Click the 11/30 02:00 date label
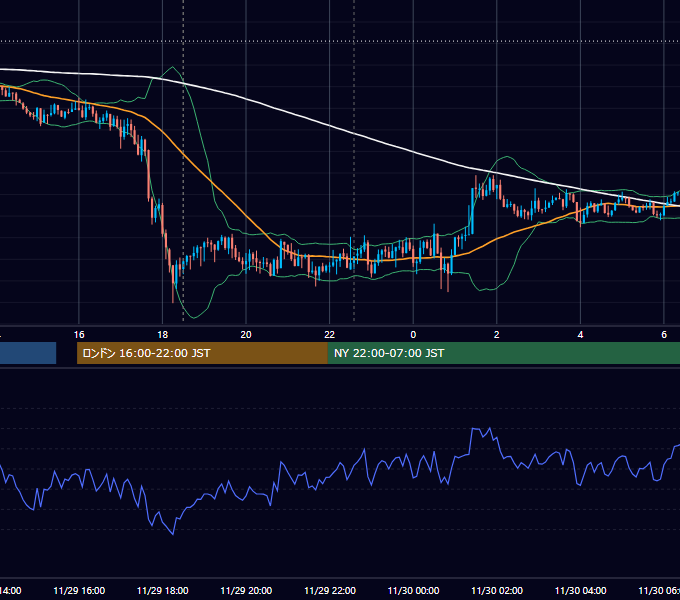Viewport: 680px width, 600px height. (x=497, y=590)
